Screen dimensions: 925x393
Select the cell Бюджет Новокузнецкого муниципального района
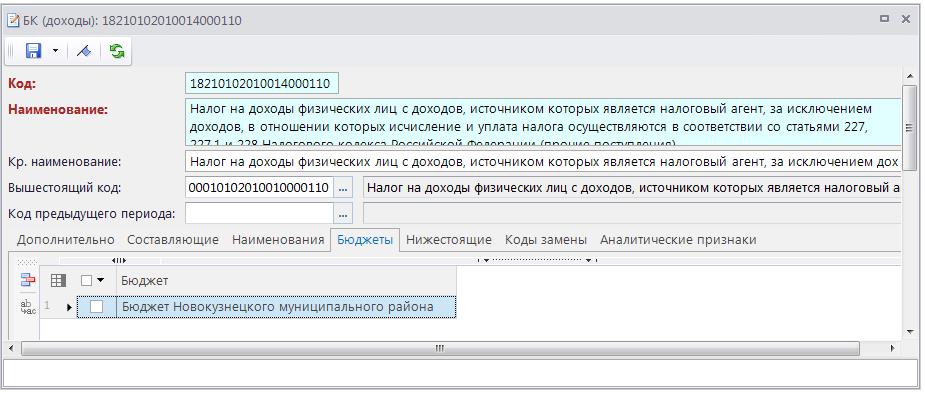[x=286, y=307]
